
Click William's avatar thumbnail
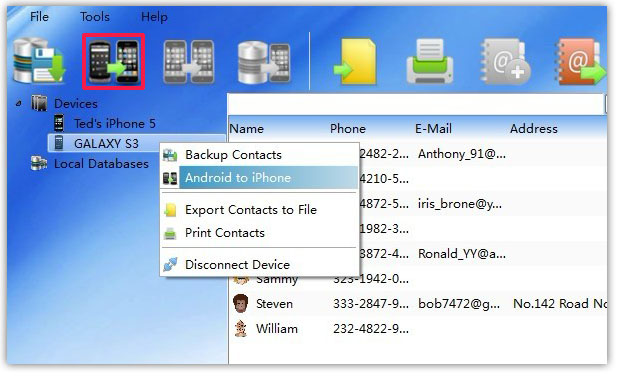tap(240, 329)
